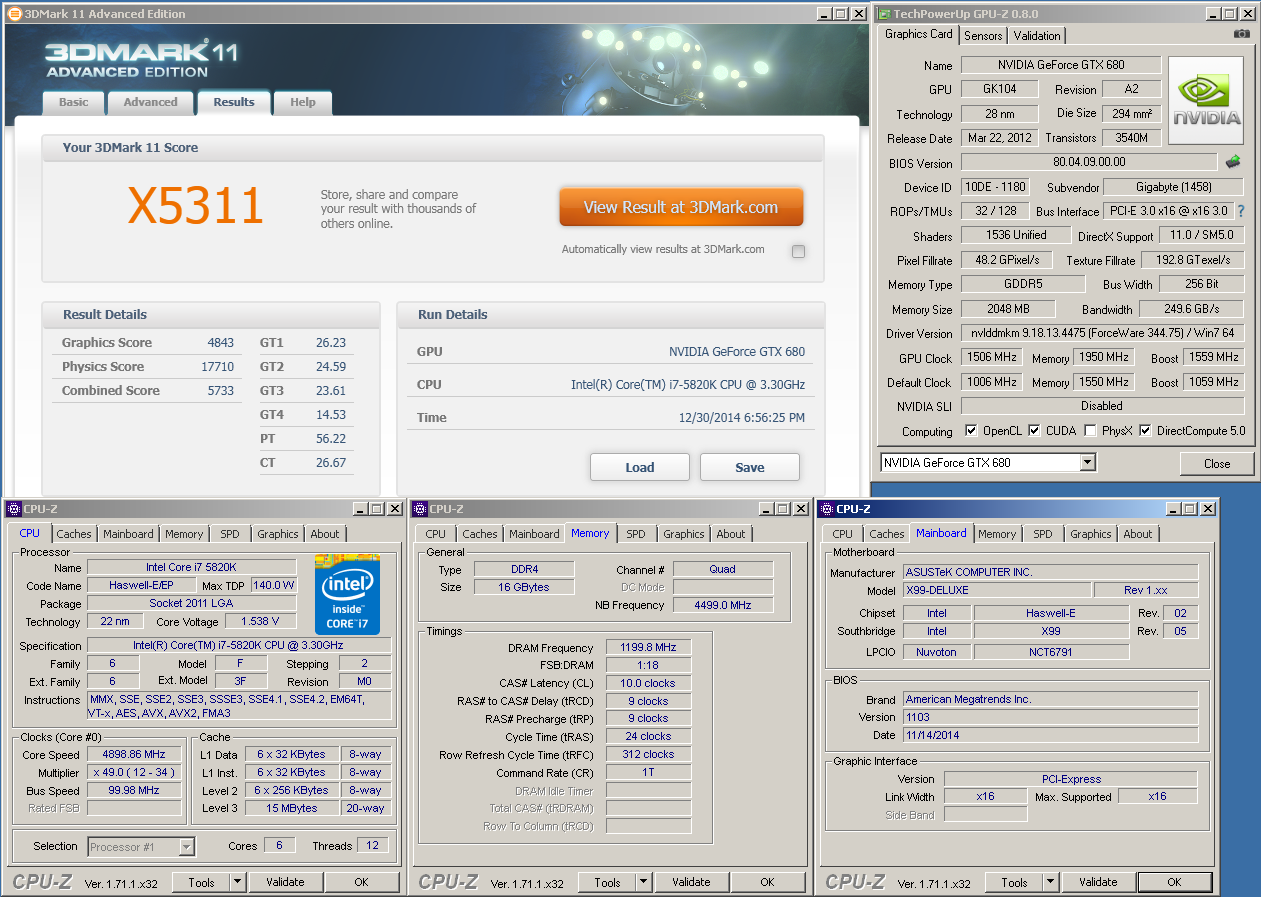Select Graphics tab in right CPU-Z window

(x=1091, y=534)
